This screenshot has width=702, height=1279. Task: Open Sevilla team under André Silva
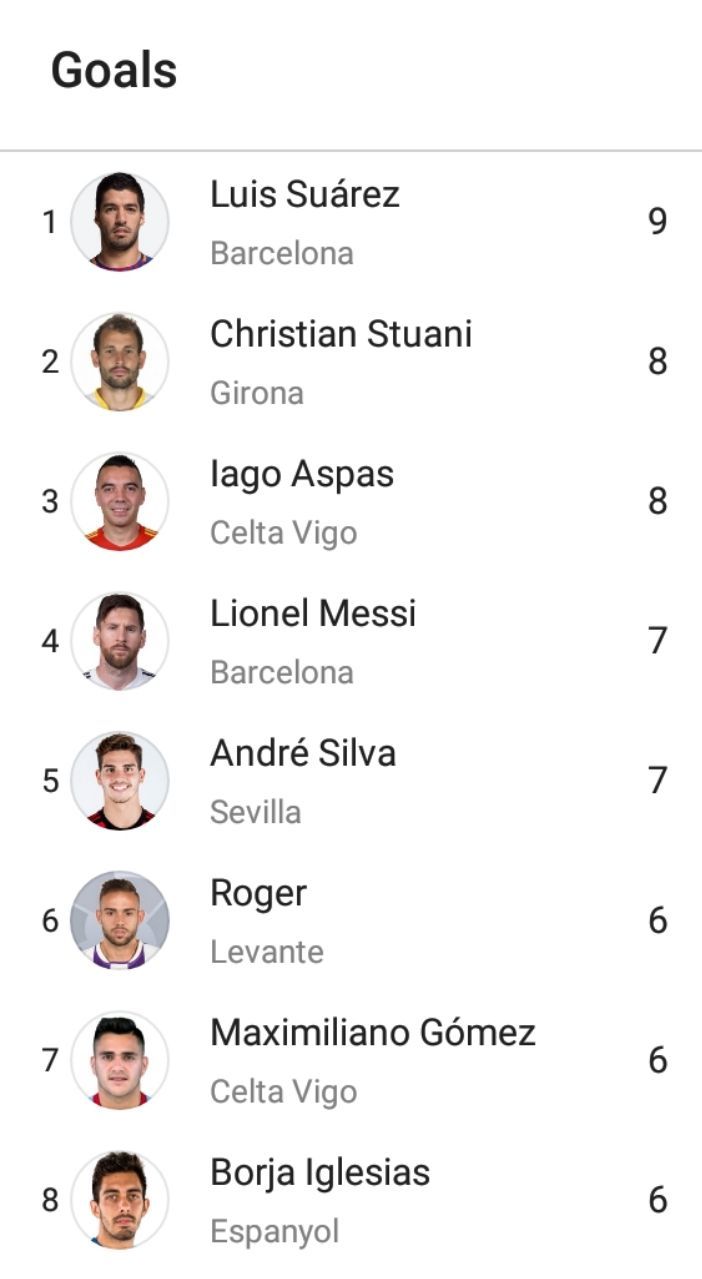(256, 812)
